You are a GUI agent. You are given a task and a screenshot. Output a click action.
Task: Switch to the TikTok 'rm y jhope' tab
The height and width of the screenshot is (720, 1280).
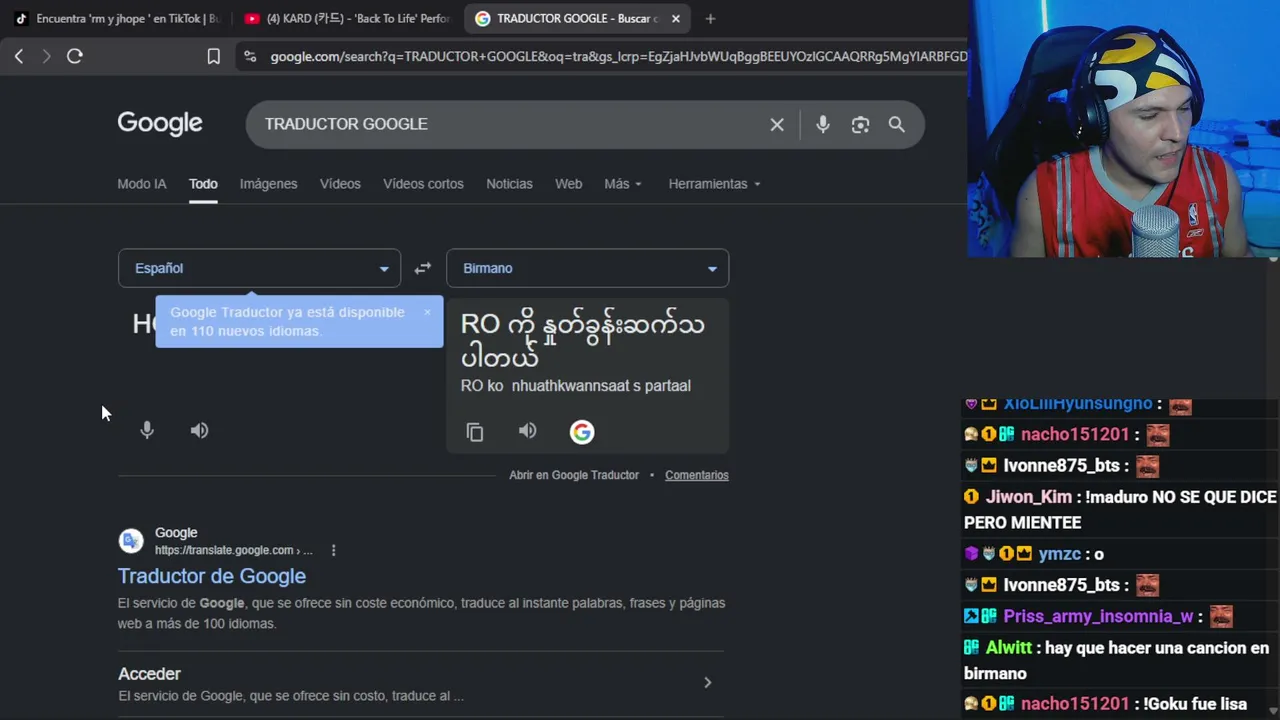pos(116,19)
